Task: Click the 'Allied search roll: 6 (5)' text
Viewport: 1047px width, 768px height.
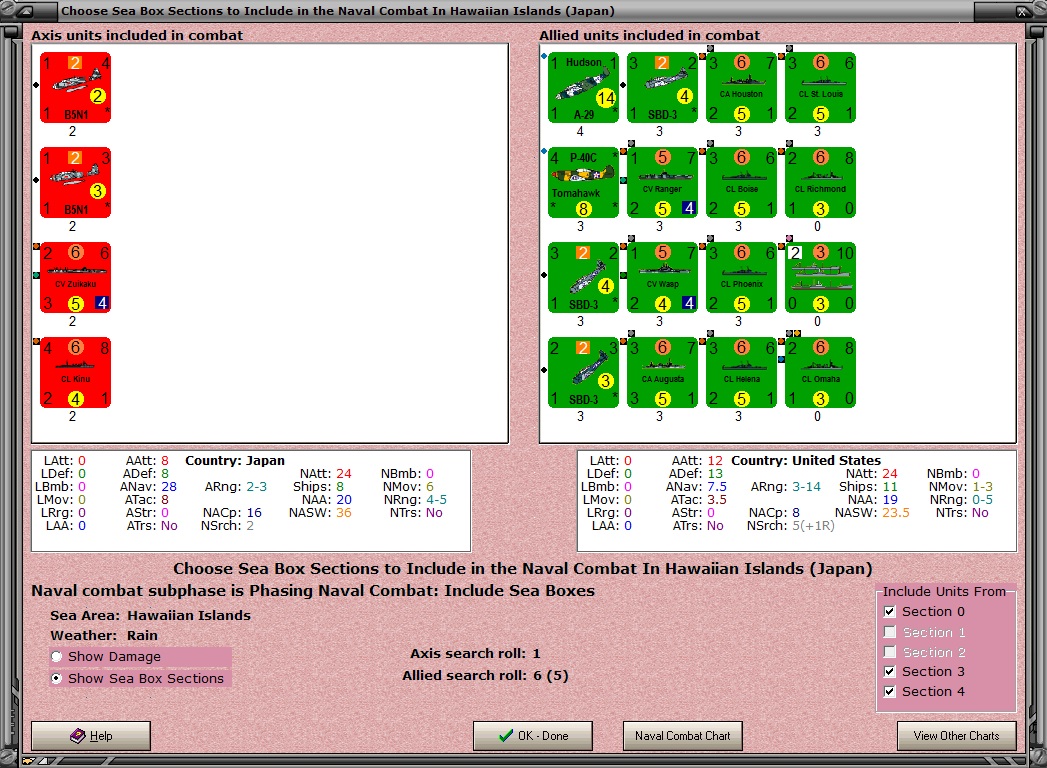Action: 485,676
